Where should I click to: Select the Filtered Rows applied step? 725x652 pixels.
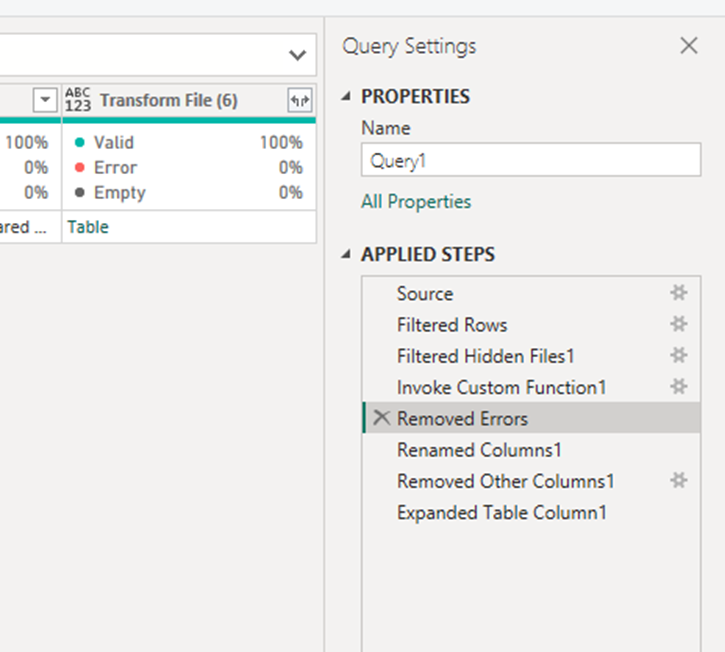click(531, 325)
